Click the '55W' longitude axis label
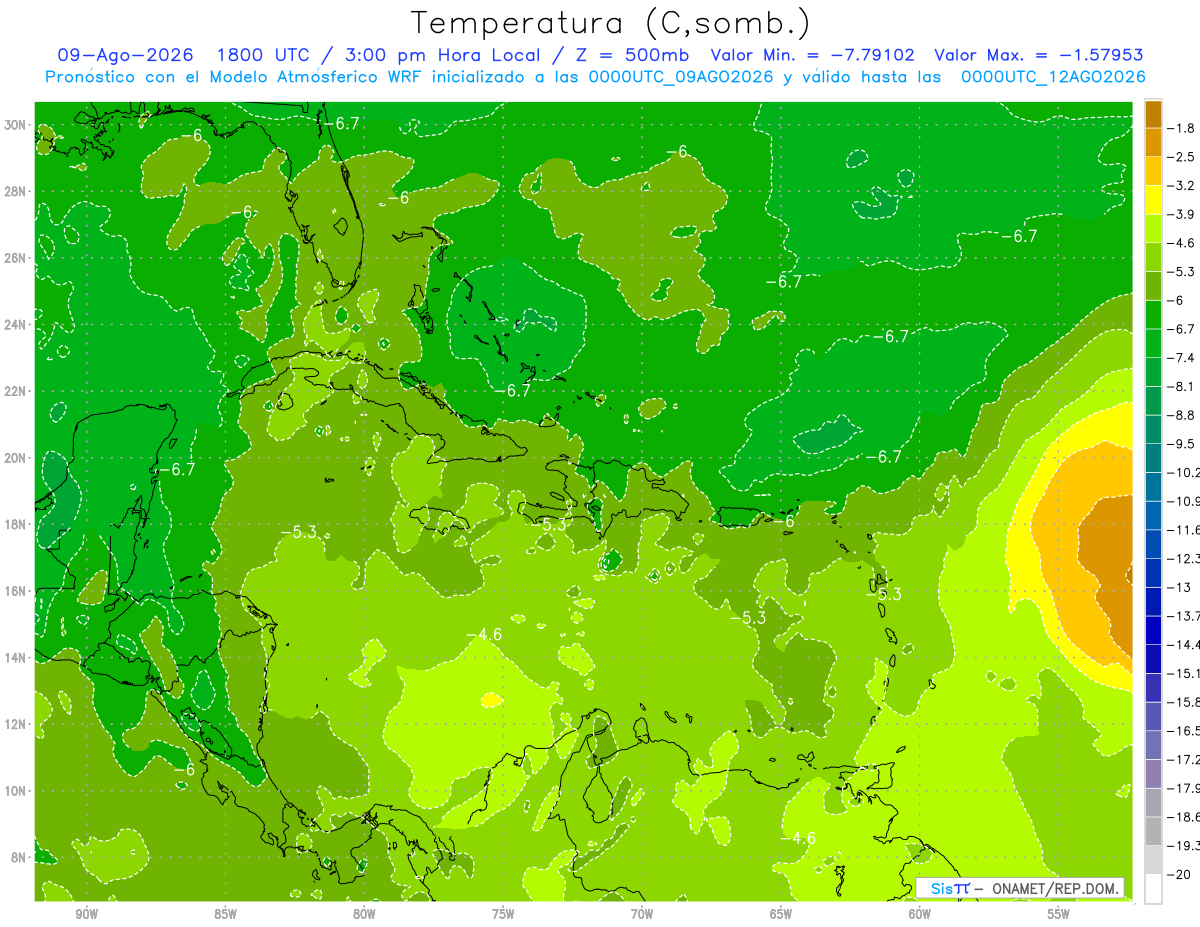The height and width of the screenshot is (927, 1200). (1059, 914)
